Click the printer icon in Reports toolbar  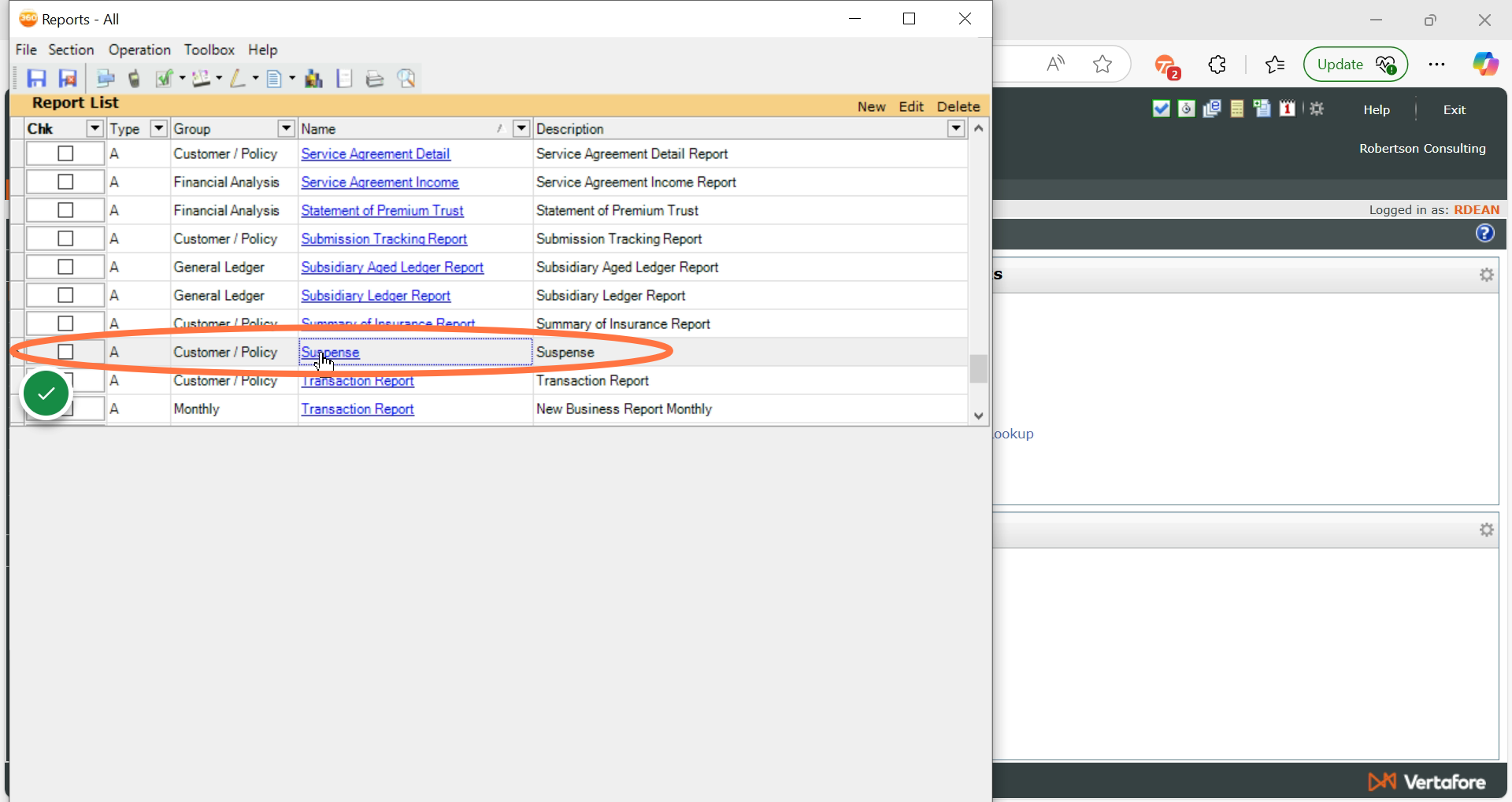pos(375,79)
